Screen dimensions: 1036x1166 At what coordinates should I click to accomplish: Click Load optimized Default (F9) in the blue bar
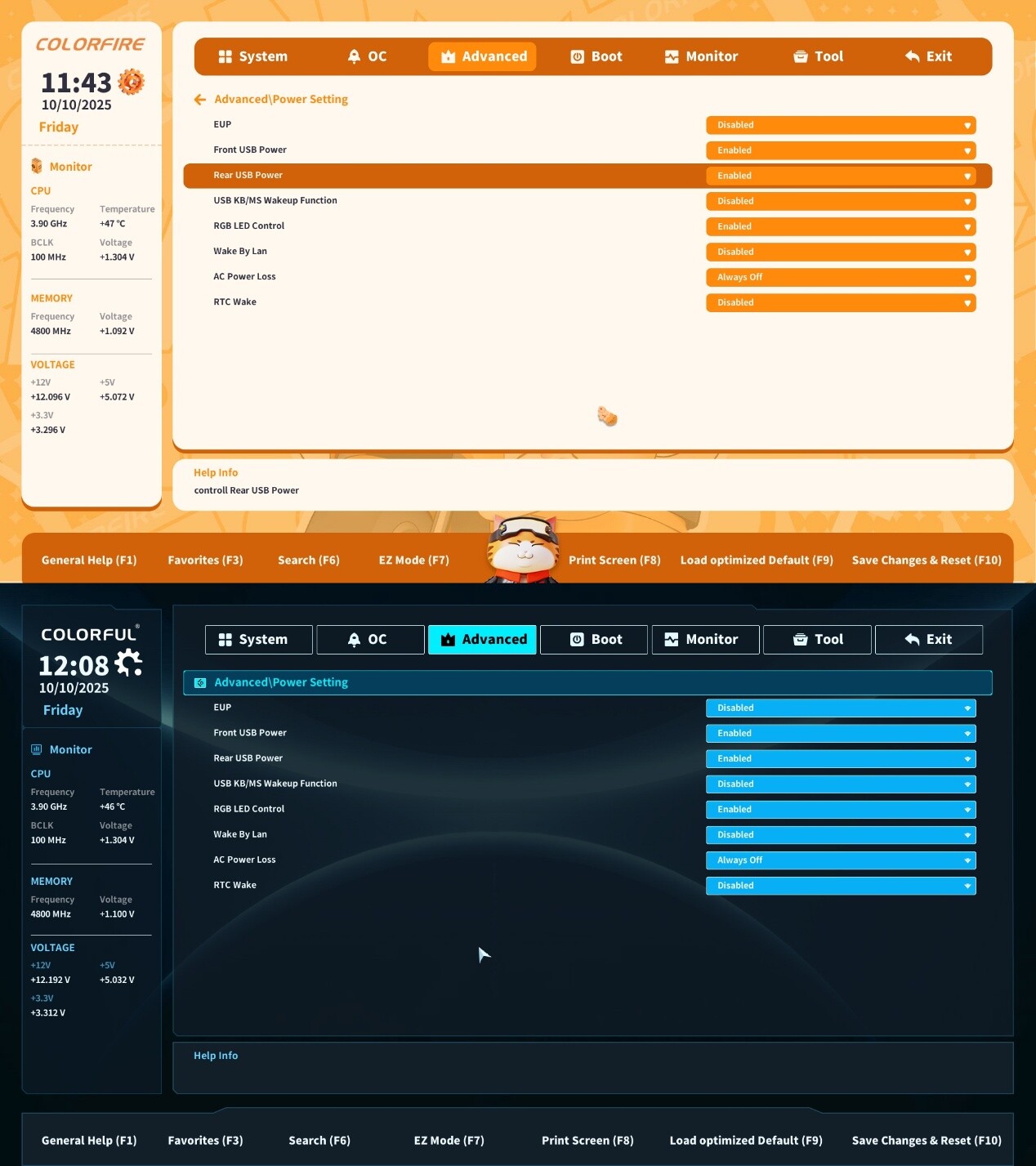(x=746, y=1141)
